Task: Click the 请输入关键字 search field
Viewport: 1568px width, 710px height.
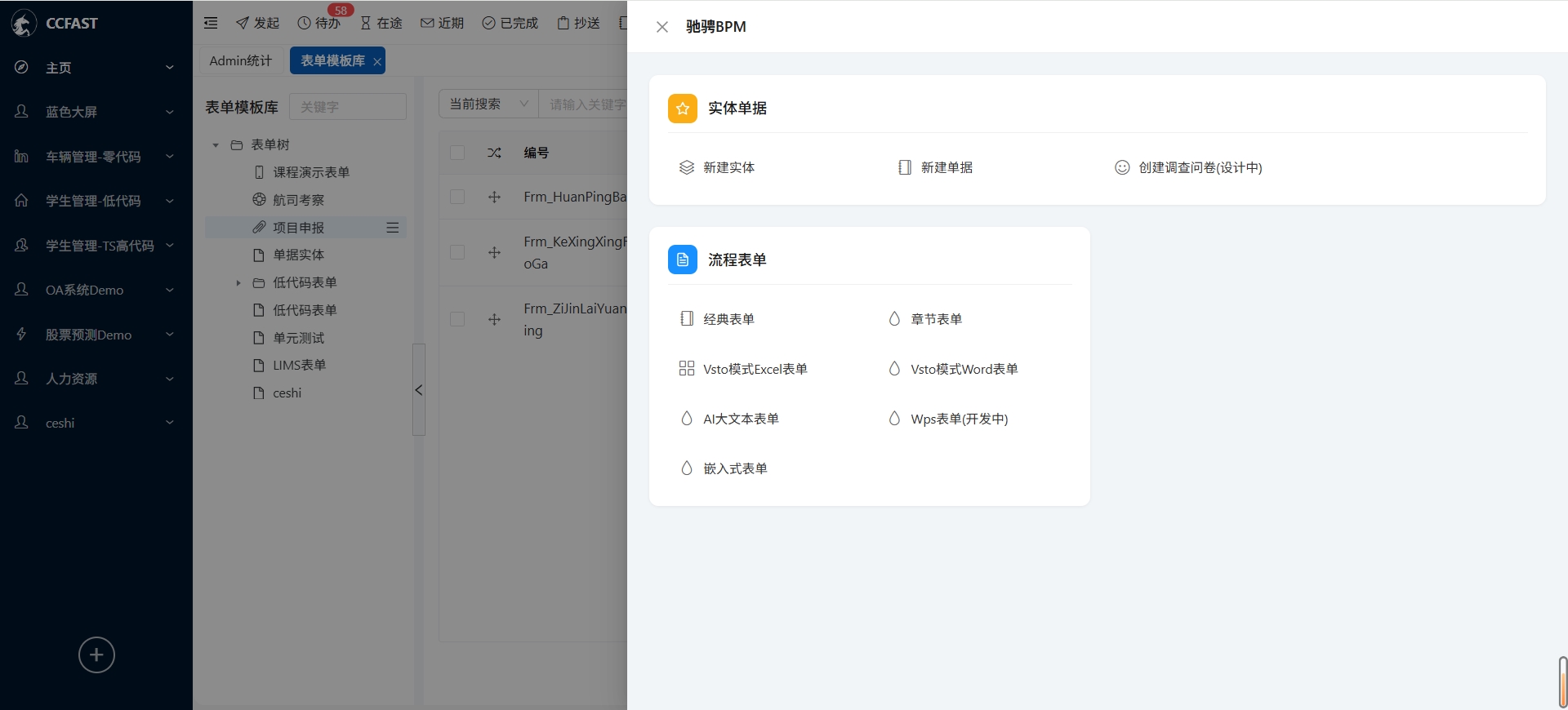Action: pyautogui.click(x=583, y=104)
